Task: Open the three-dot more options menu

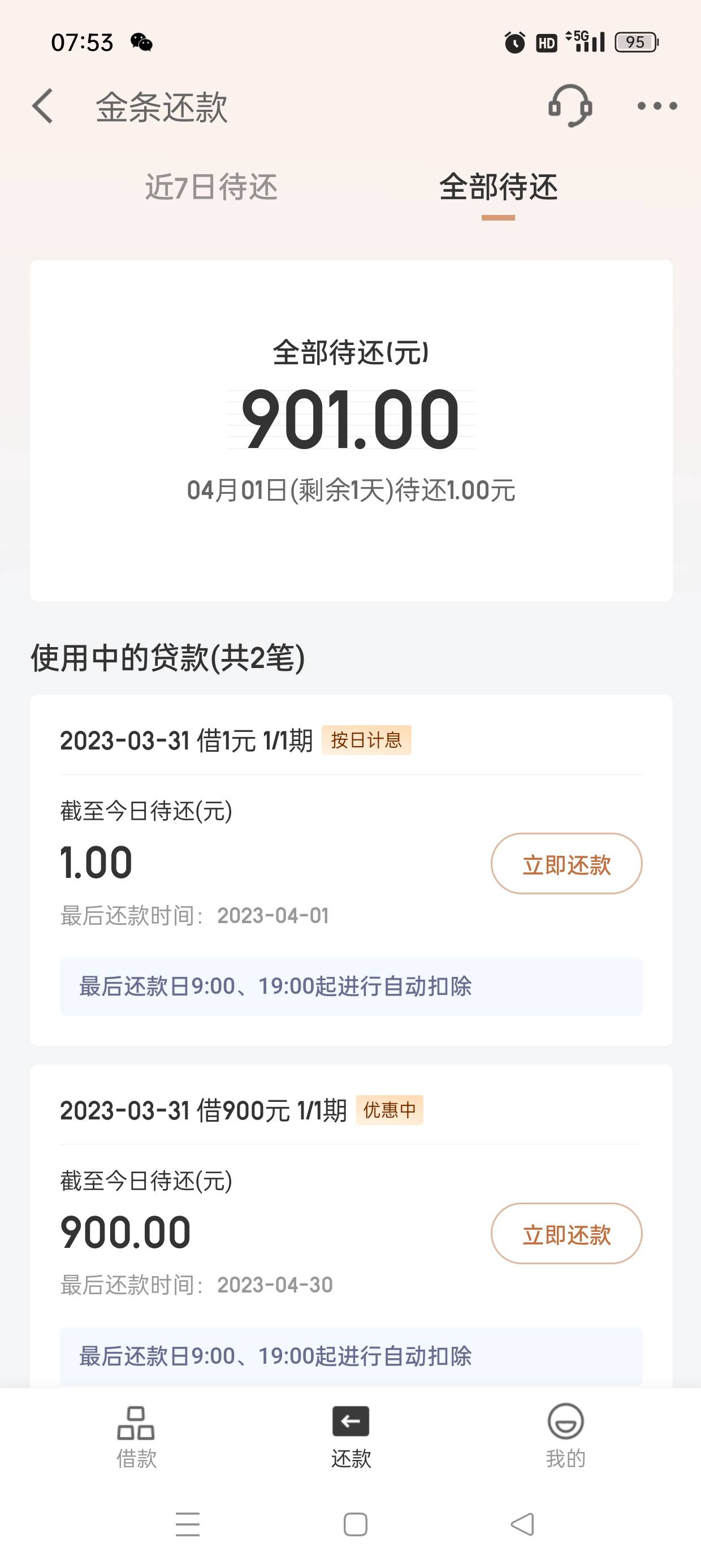Action: click(656, 106)
